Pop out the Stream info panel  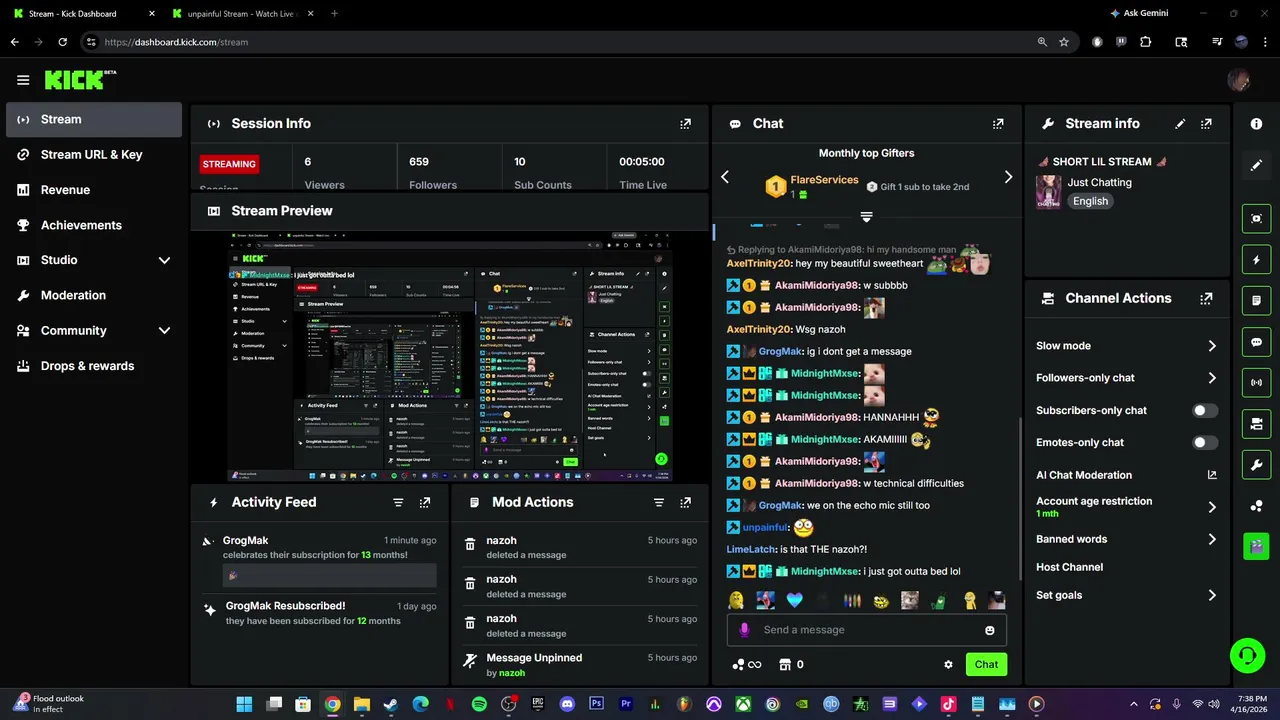point(1206,124)
